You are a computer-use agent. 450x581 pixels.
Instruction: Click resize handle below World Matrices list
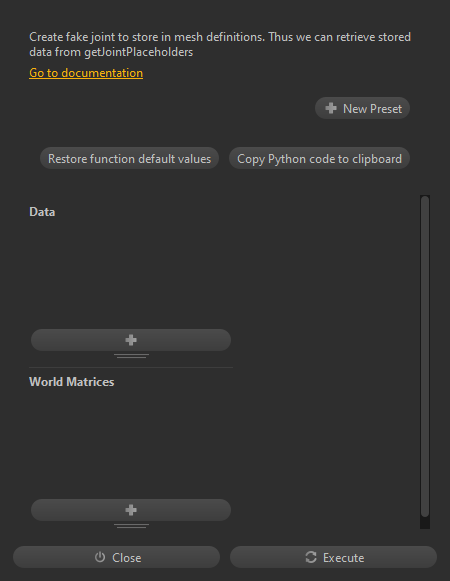pos(131,526)
